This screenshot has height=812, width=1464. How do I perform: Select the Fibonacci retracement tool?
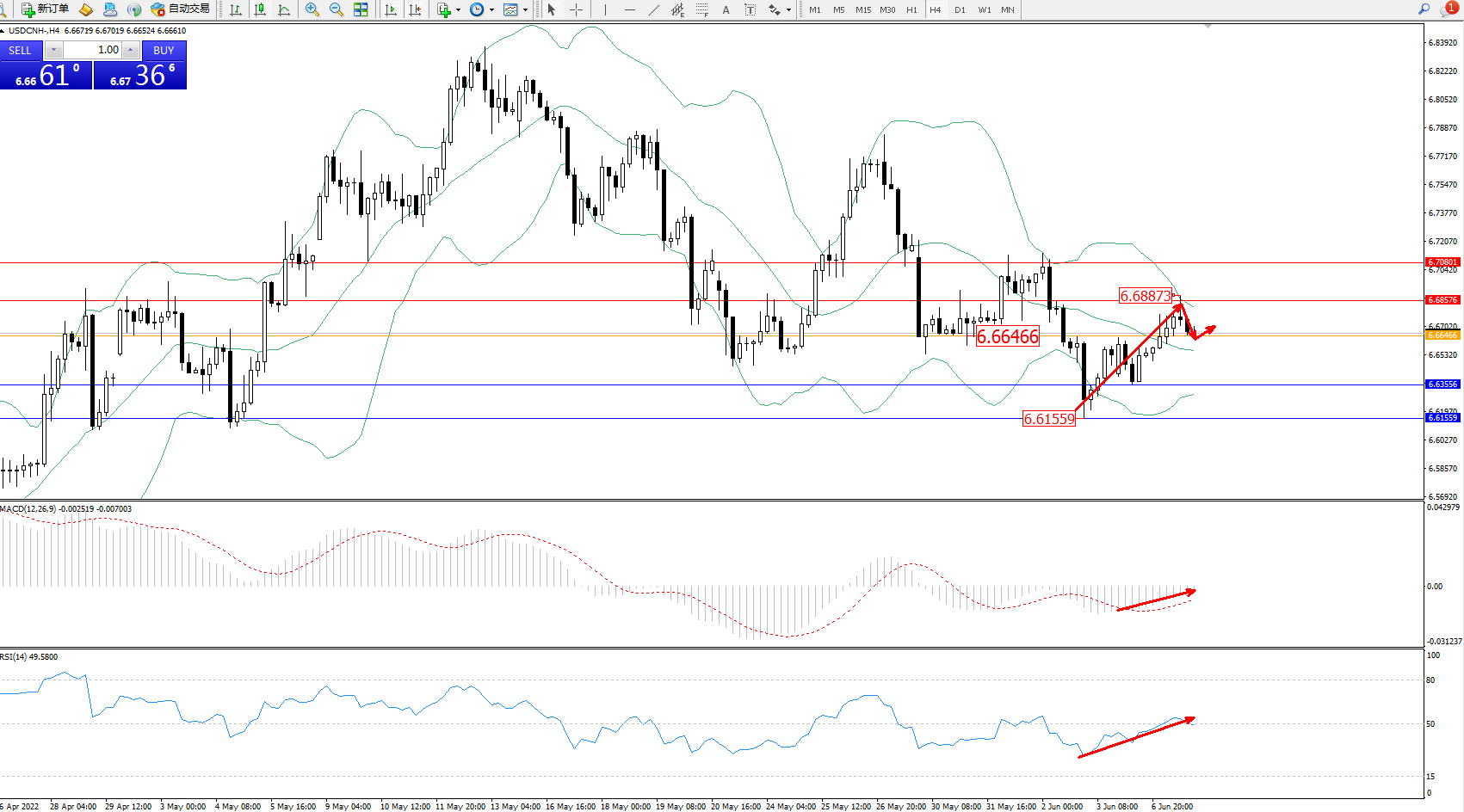pyautogui.click(x=702, y=9)
